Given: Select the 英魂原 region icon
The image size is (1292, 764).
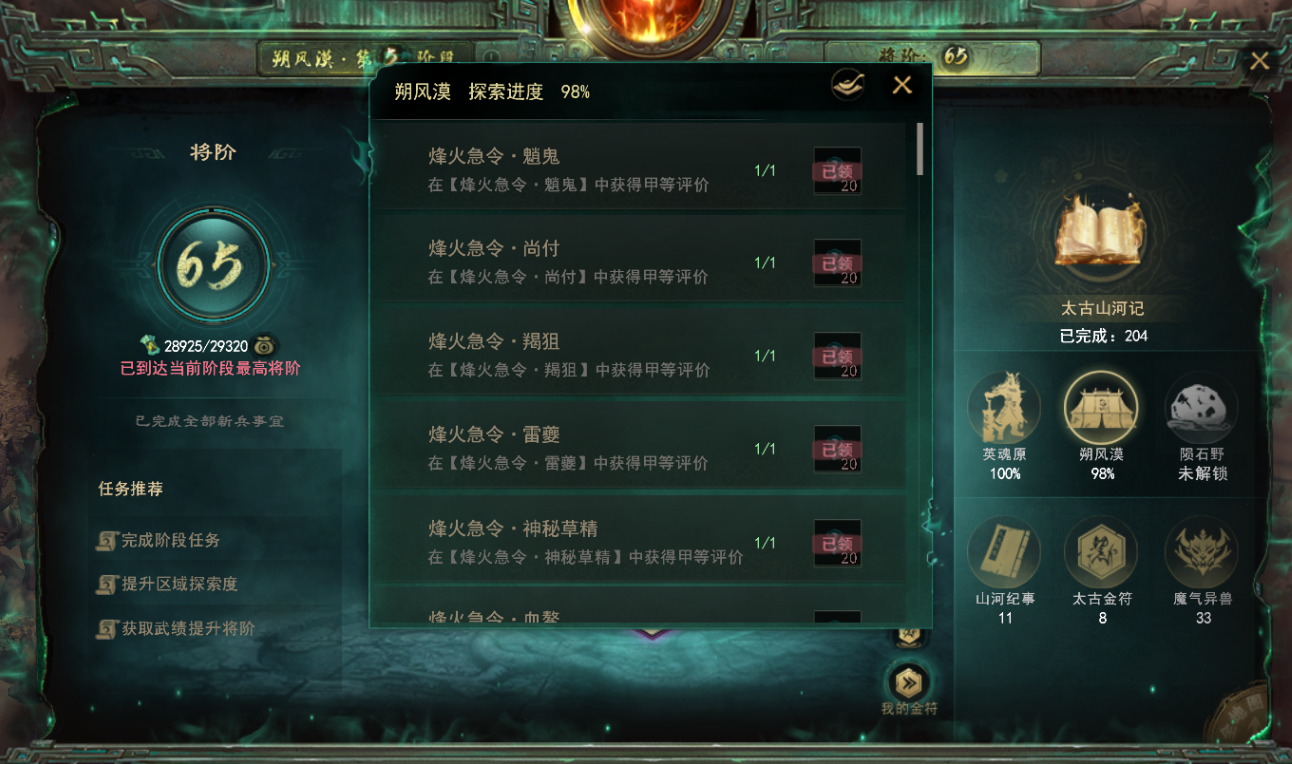Looking at the screenshot, I should tap(1004, 408).
